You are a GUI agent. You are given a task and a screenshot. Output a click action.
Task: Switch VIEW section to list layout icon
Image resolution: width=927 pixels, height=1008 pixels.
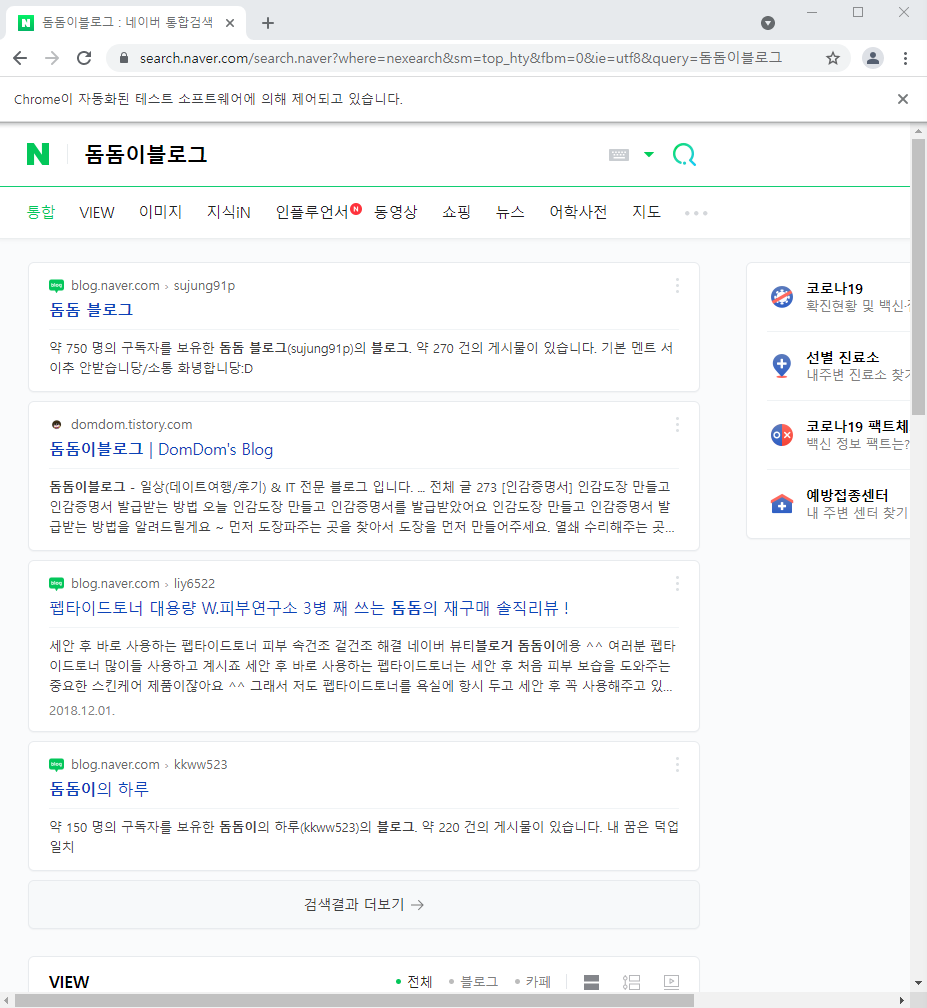point(631,982)
